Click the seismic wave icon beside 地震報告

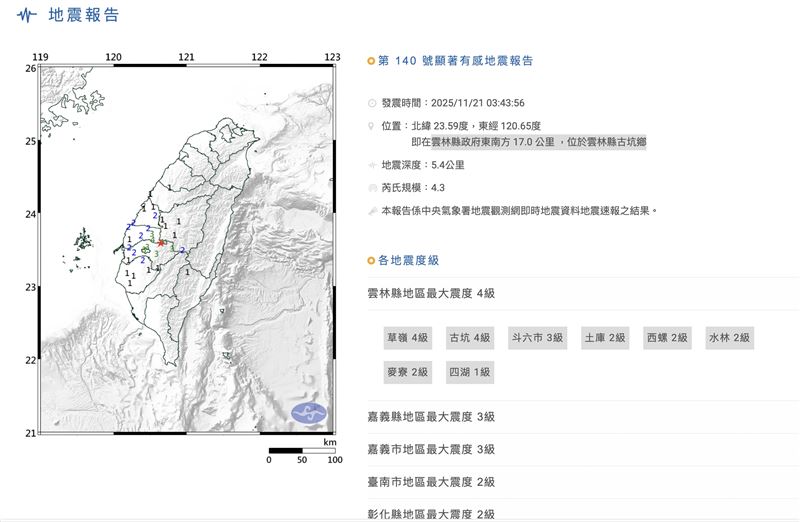[27, 15]
